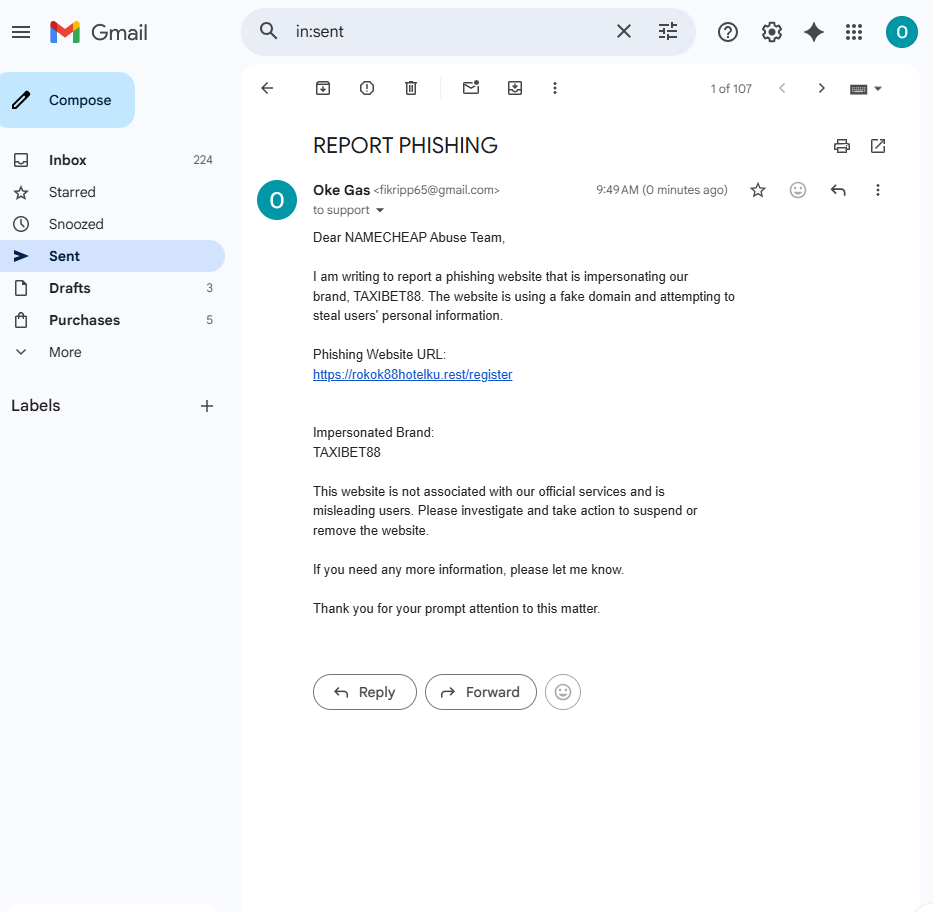Click sender name Oke Gas

(x=342, y=190)
